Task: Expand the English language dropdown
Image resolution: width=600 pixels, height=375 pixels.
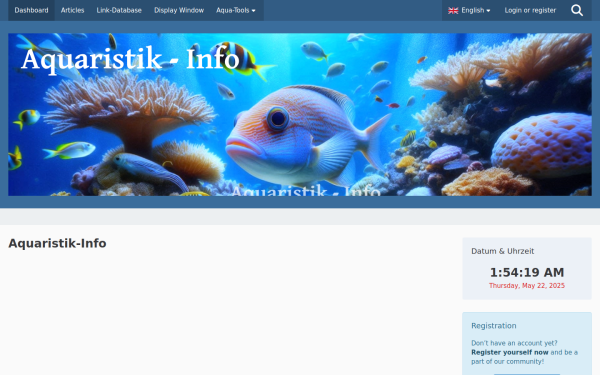Action: [470, 10]
